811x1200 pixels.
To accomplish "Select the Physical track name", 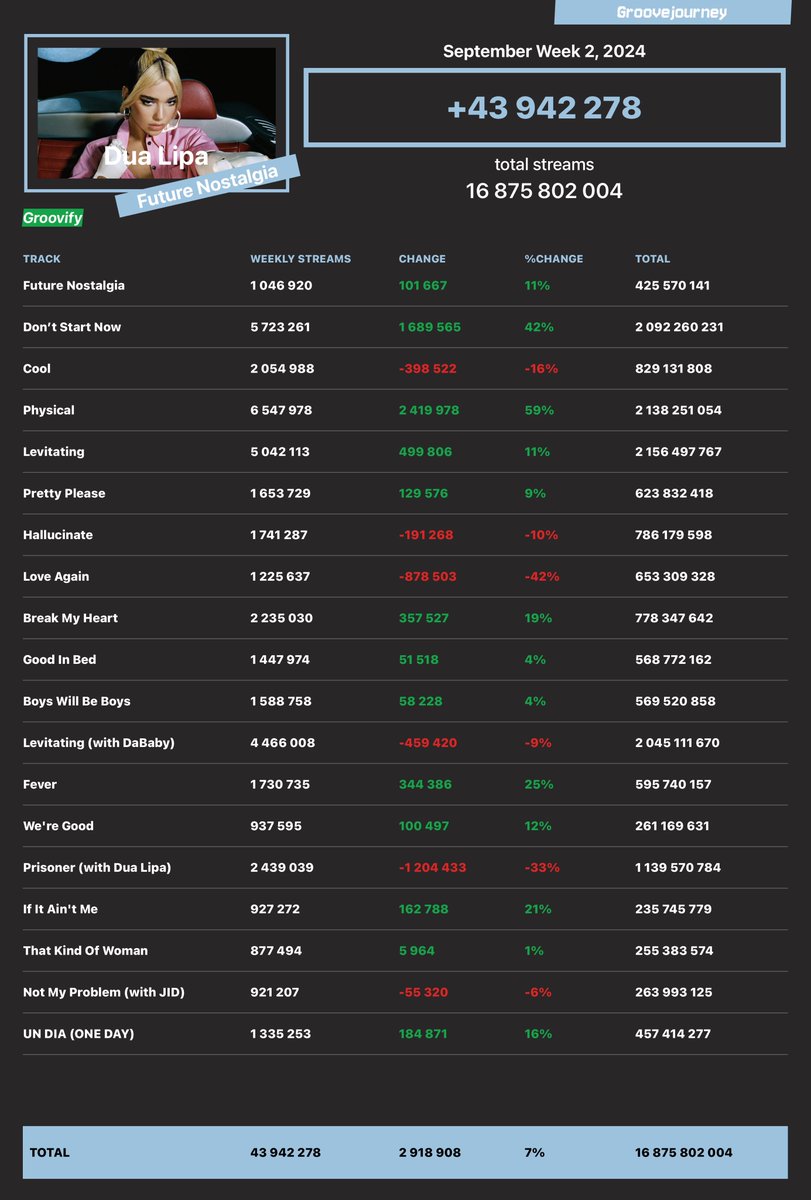I will click(49, 410).
